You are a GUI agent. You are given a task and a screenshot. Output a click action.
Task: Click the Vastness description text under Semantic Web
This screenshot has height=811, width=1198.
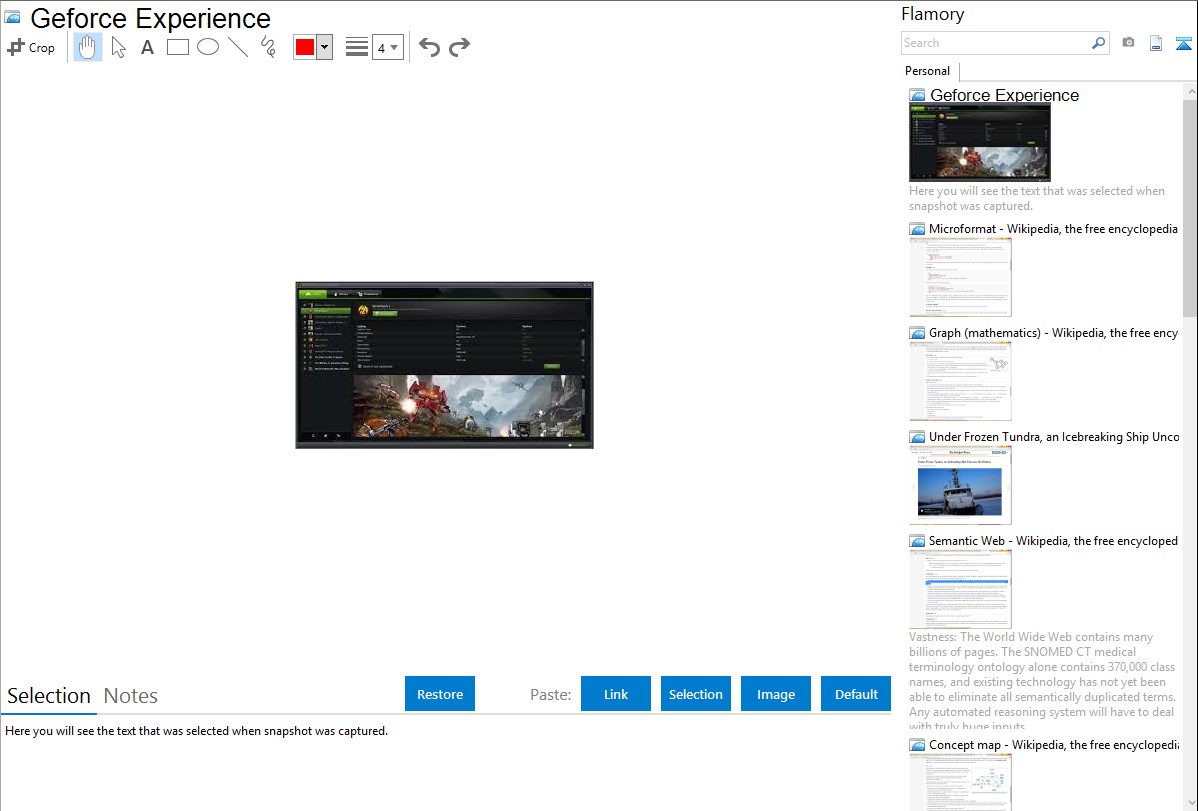[1042, 681]
